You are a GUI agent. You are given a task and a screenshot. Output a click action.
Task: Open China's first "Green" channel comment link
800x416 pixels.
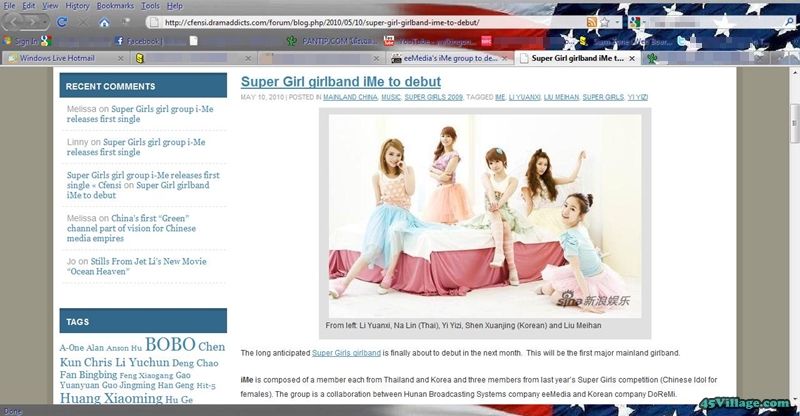click(x=131, y=228)
